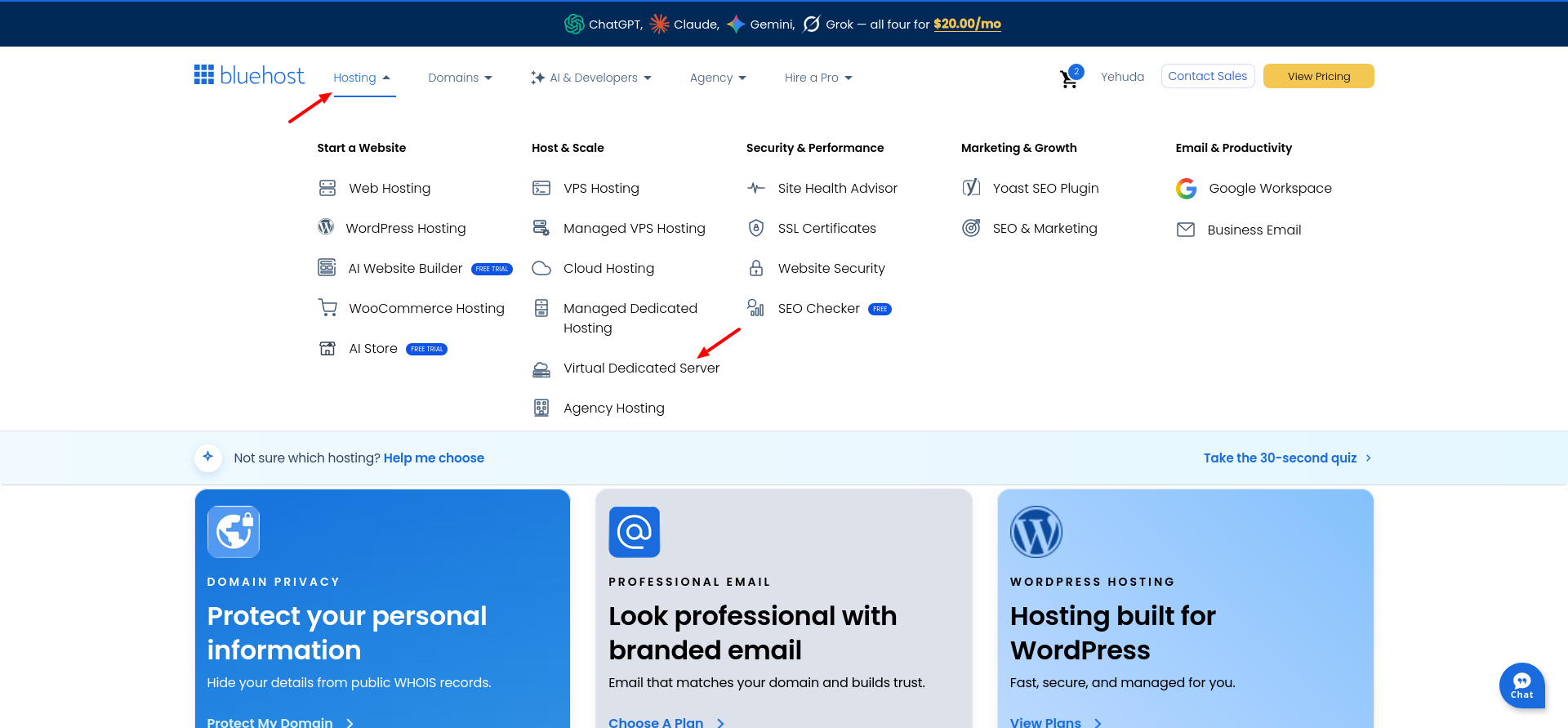Click the Agency Hosting building icon
The image size is (1568, 728).
pos(541,408)
